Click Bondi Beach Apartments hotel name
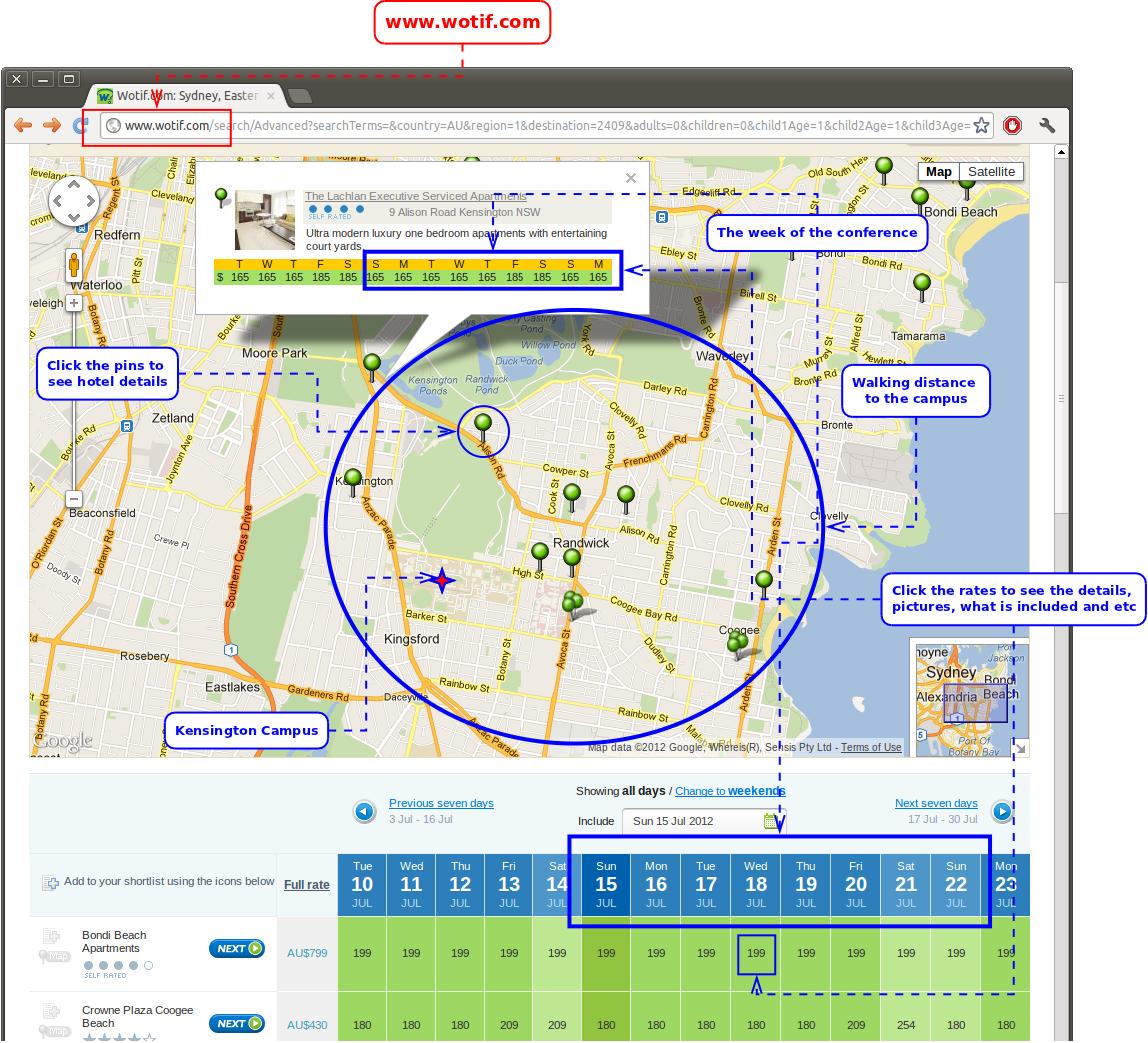This screenshot has height=1043, width=1148. click(114, 941)
